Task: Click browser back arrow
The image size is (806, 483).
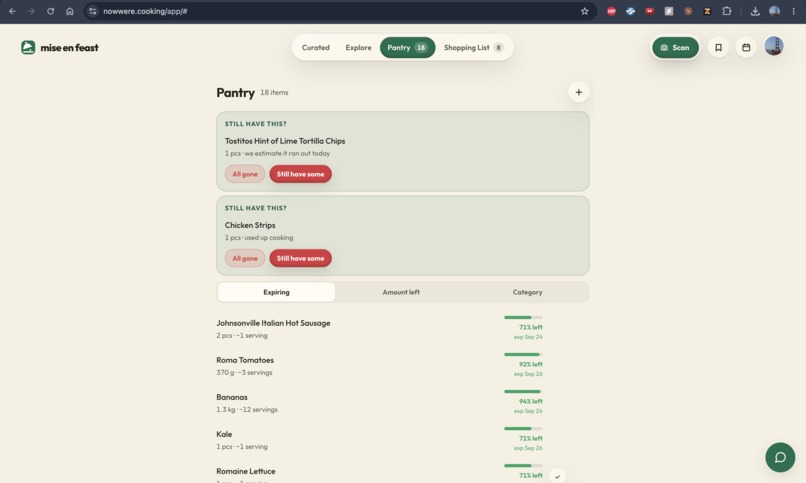Action: 12,11
